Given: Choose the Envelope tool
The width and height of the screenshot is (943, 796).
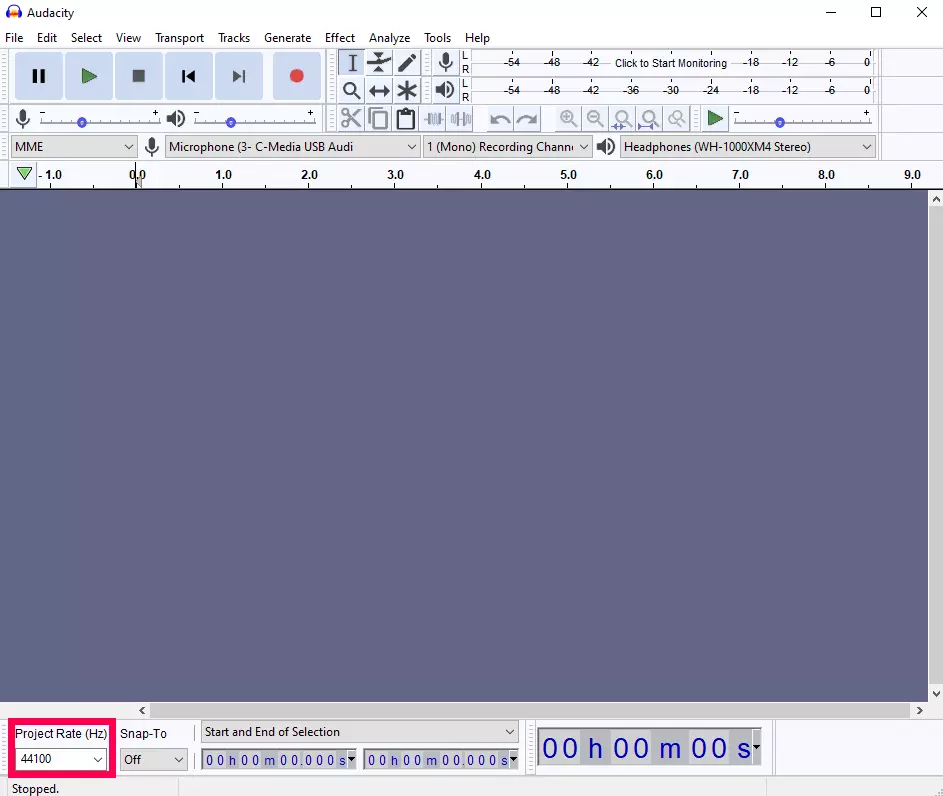Looking at the screenshot, I should 379,63.
